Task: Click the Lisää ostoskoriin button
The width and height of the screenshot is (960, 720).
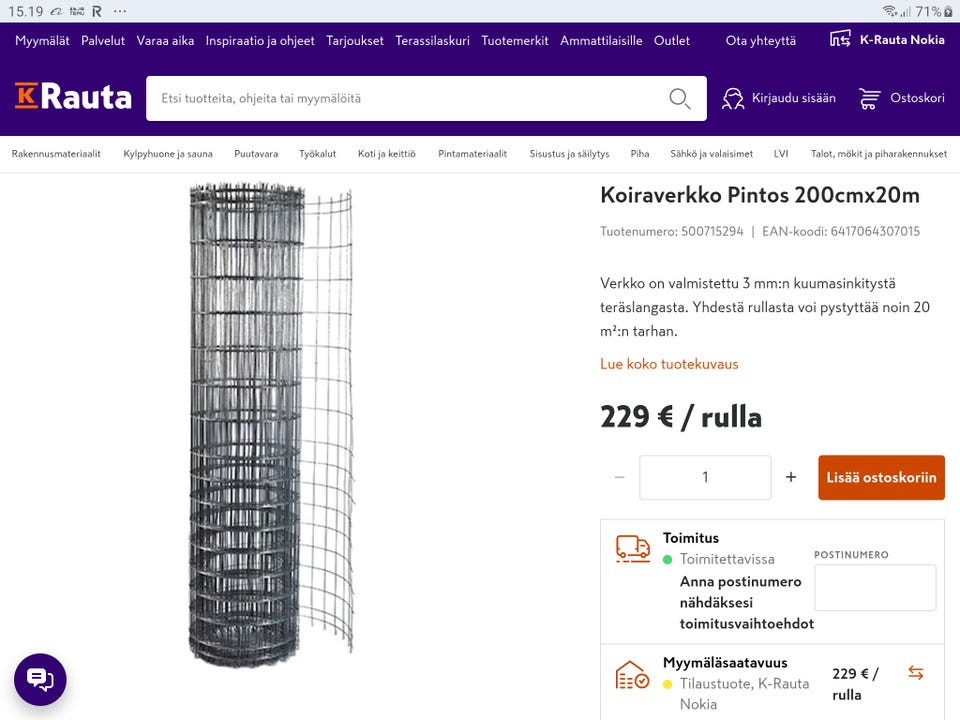Action: pyautogui.click(x=881, y=477)
